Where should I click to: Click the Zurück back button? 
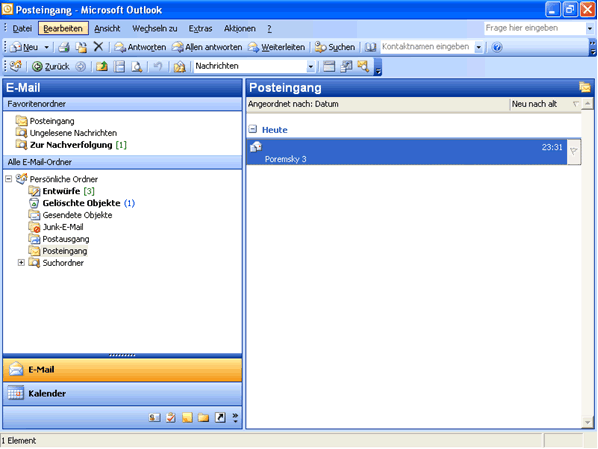point(51,66)
